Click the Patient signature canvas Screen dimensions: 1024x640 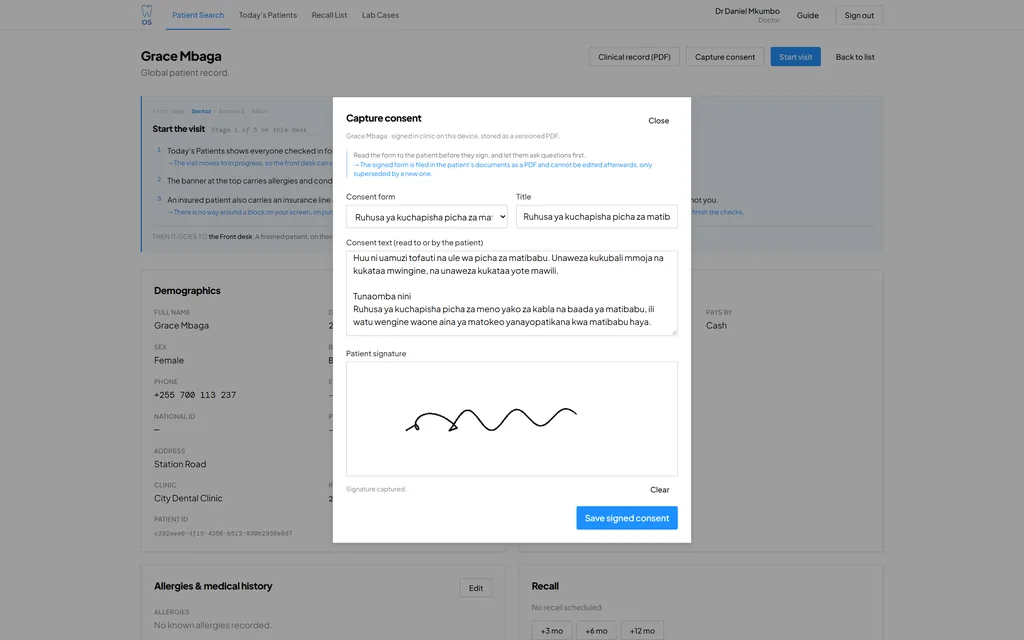(511, 419)
